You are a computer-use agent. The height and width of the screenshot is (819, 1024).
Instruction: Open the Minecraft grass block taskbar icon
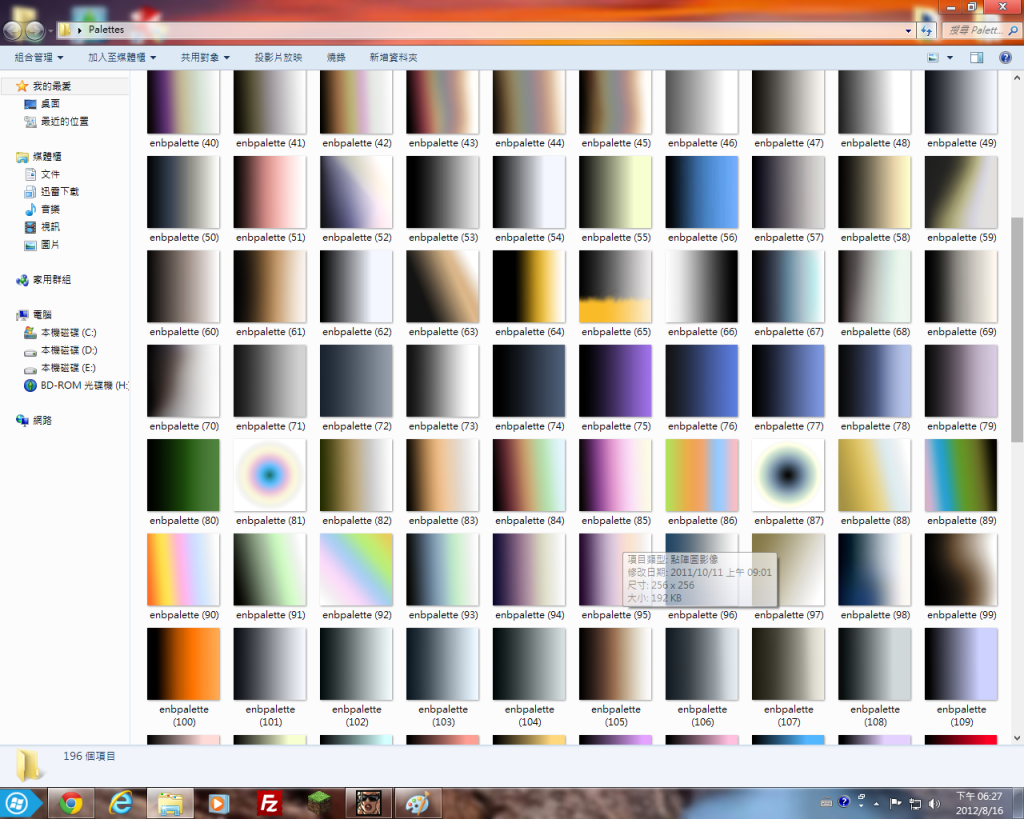tap(318, 802)
